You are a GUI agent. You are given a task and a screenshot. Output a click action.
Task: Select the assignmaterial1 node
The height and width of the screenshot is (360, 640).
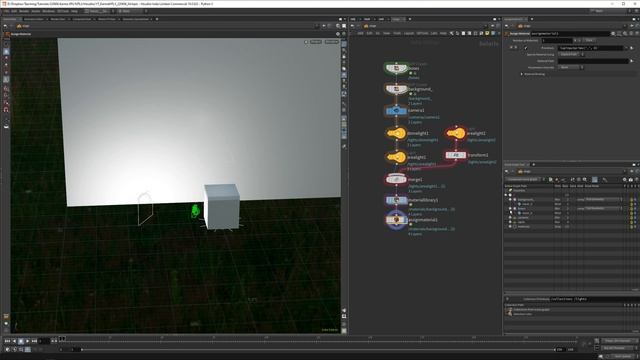click(x=396, y=220)
